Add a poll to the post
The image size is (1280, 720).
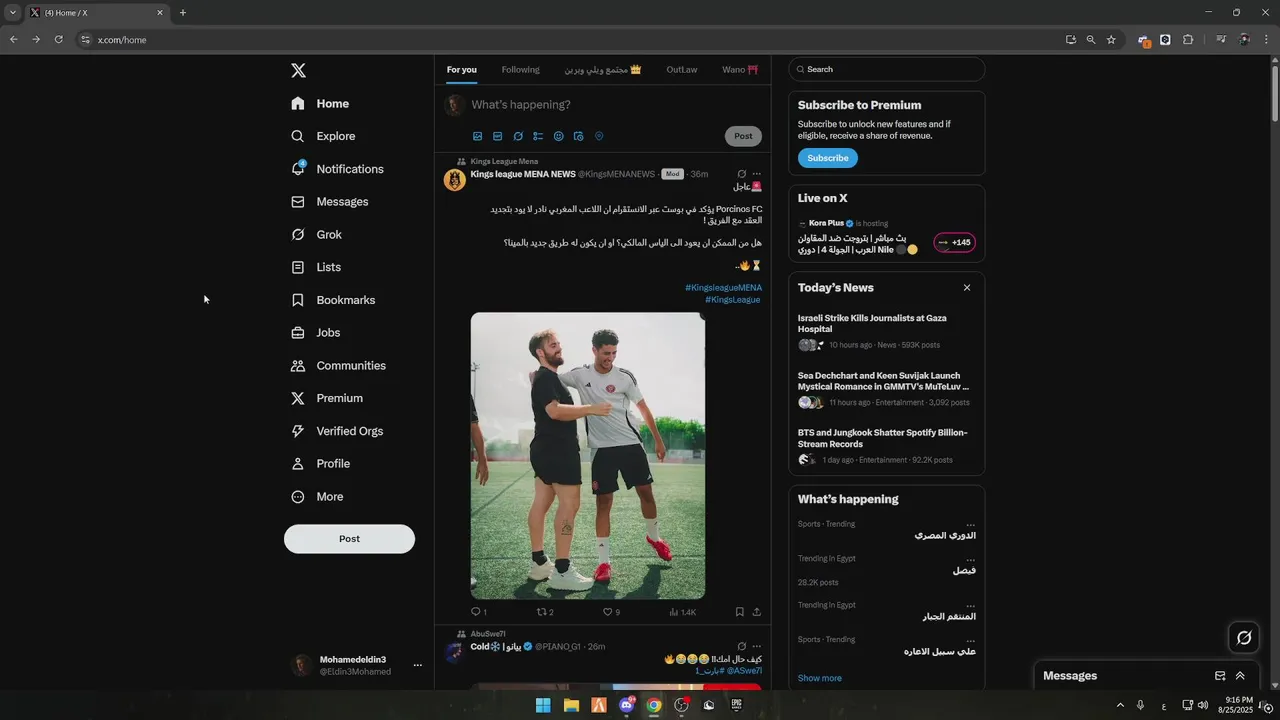click(x=538, y=136)
